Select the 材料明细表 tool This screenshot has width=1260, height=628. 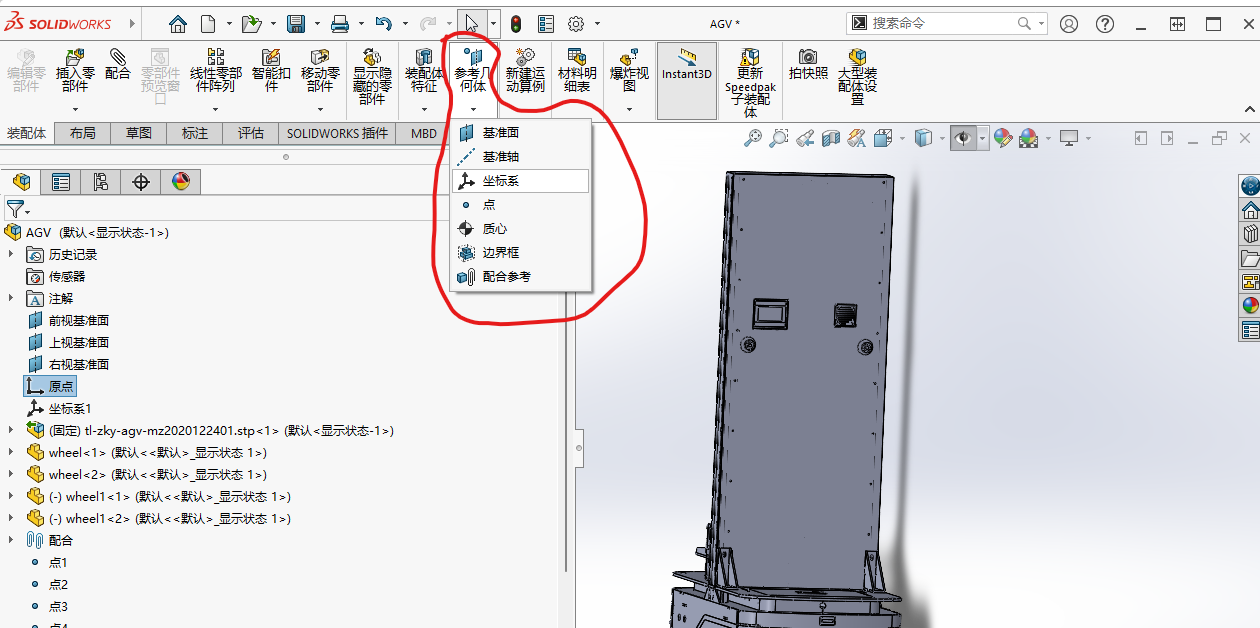pos(578,70)
